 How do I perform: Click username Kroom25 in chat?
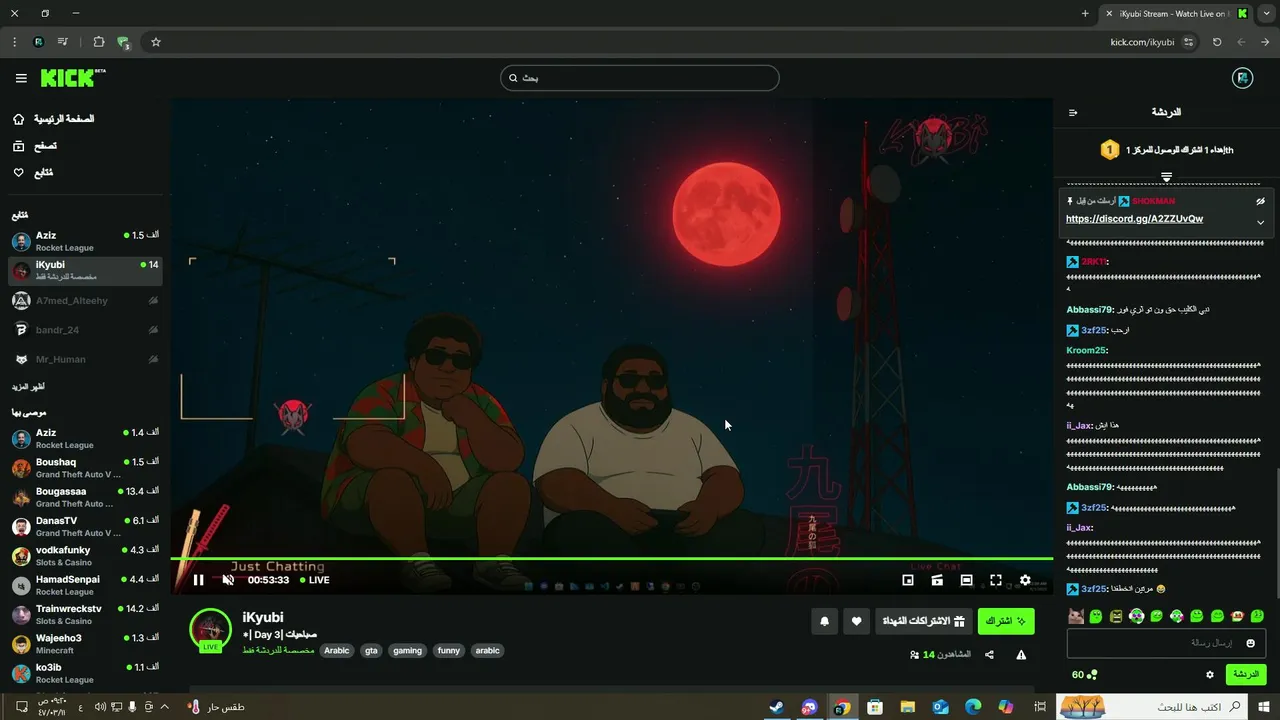pyautogui.click(x=1086, y=350)
